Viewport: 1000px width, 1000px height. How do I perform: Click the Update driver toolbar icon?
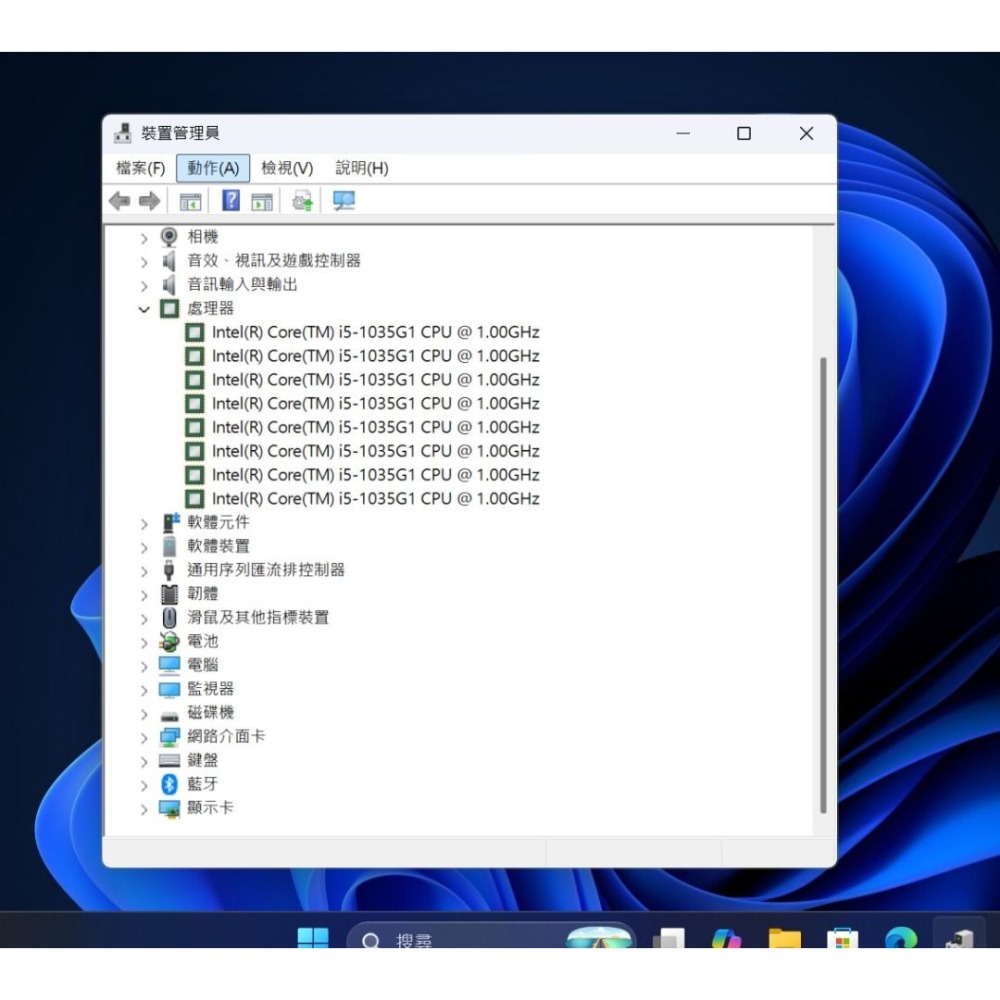tap(303, 202)
